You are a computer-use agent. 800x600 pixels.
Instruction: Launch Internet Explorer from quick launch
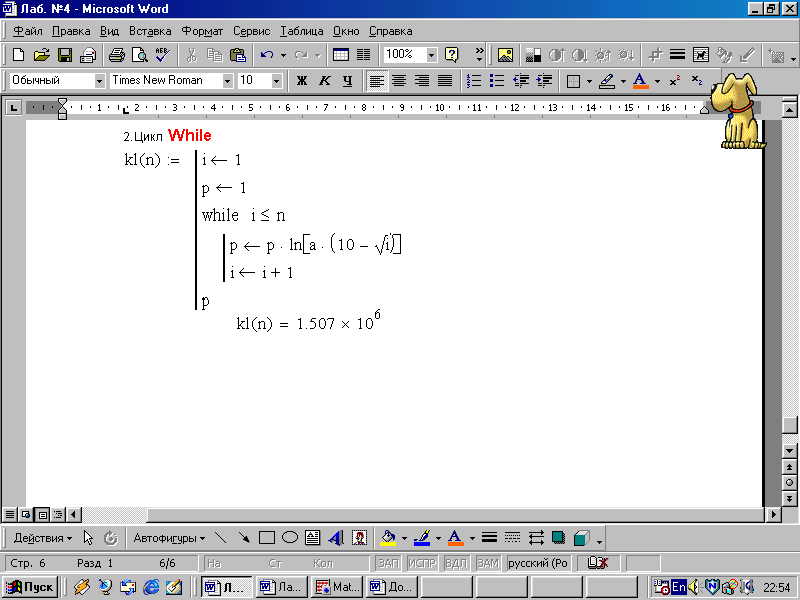pos(151,587)
